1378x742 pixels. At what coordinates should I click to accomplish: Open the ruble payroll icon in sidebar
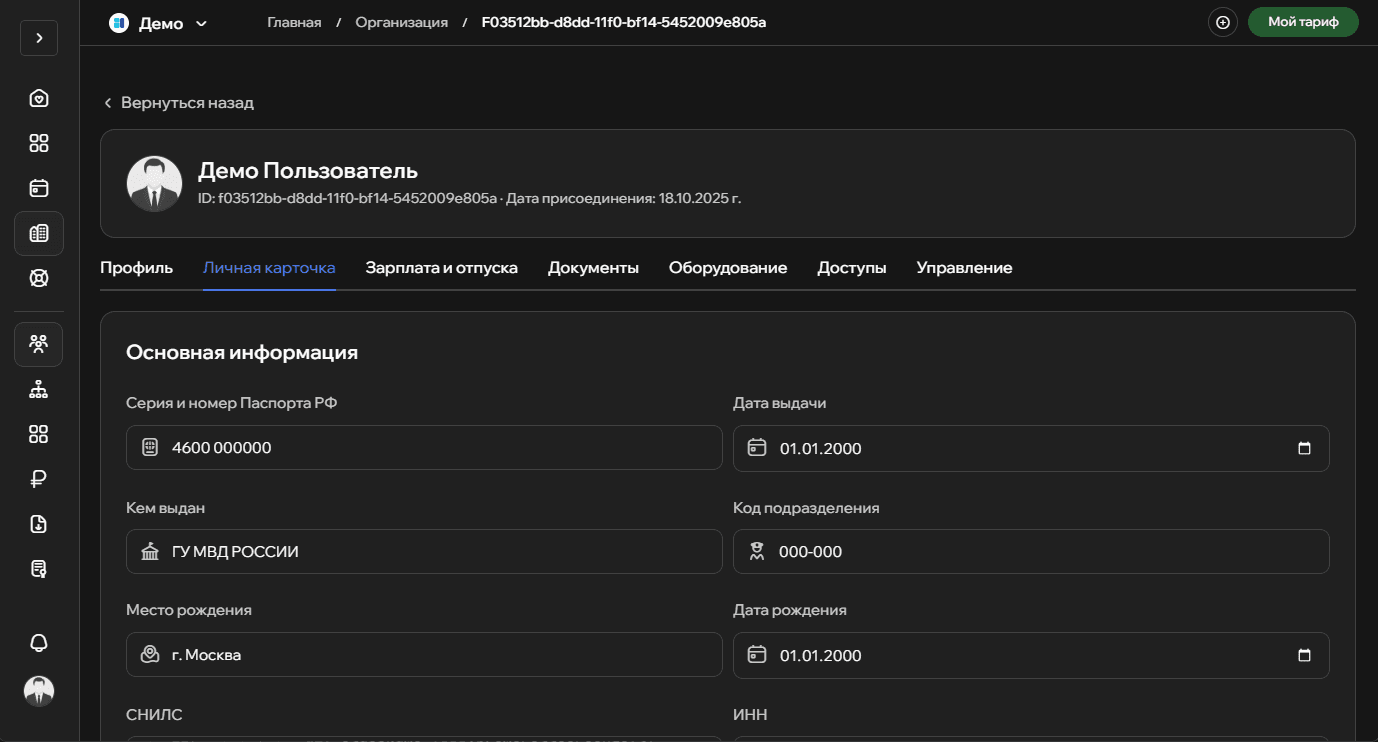39,479
